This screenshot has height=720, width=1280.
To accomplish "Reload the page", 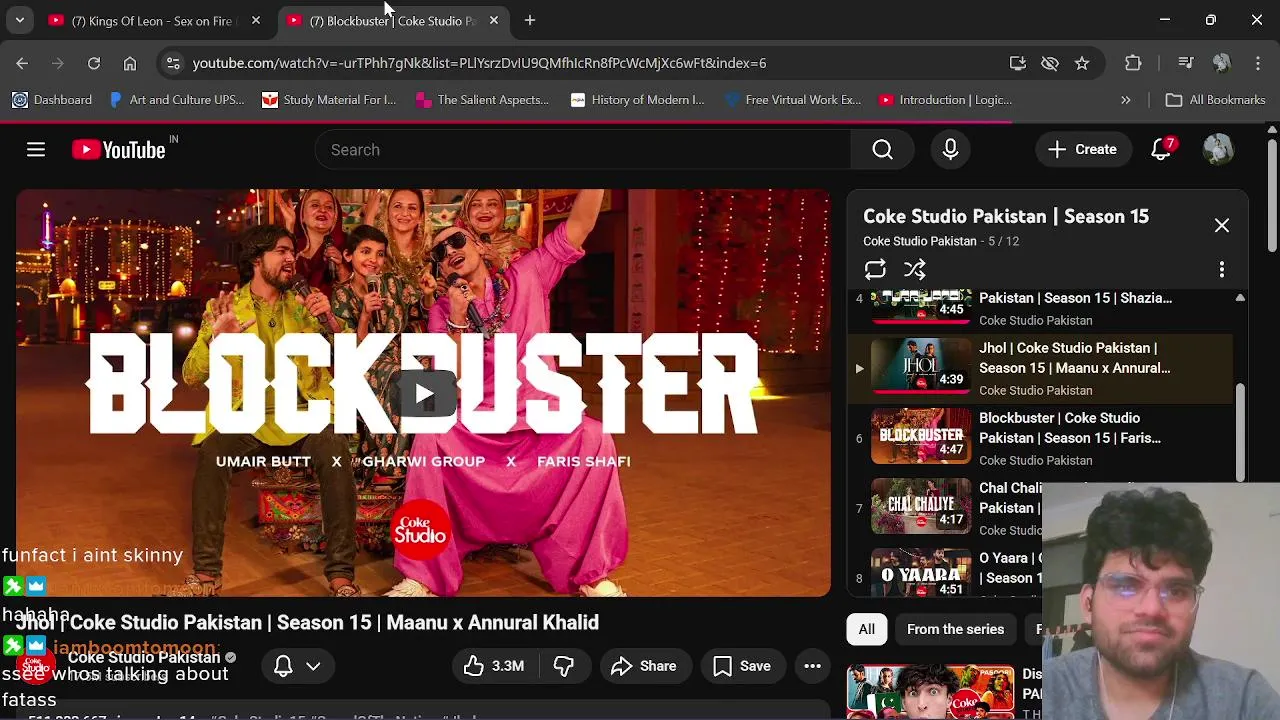I will coord(94,63).
